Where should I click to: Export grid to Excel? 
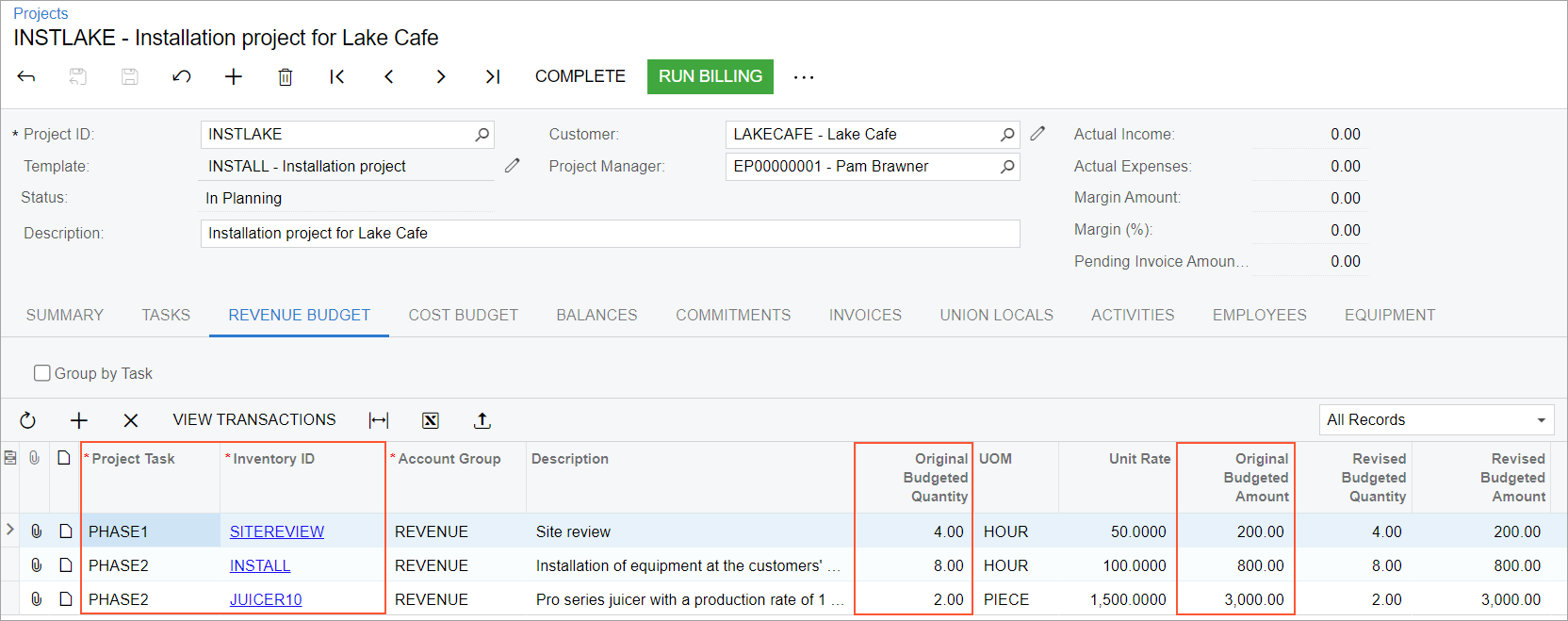[x=431, y=420]
